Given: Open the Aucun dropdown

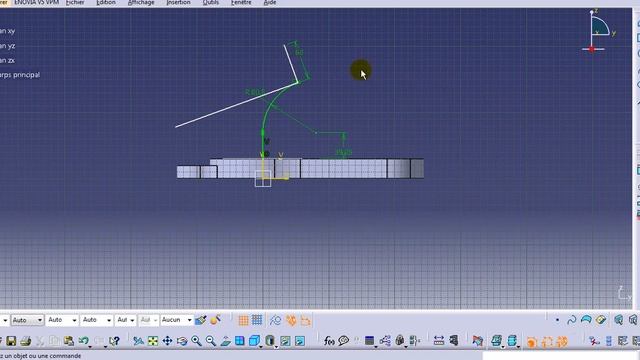Looking at the screenshot, I should (x=176, y=320).
